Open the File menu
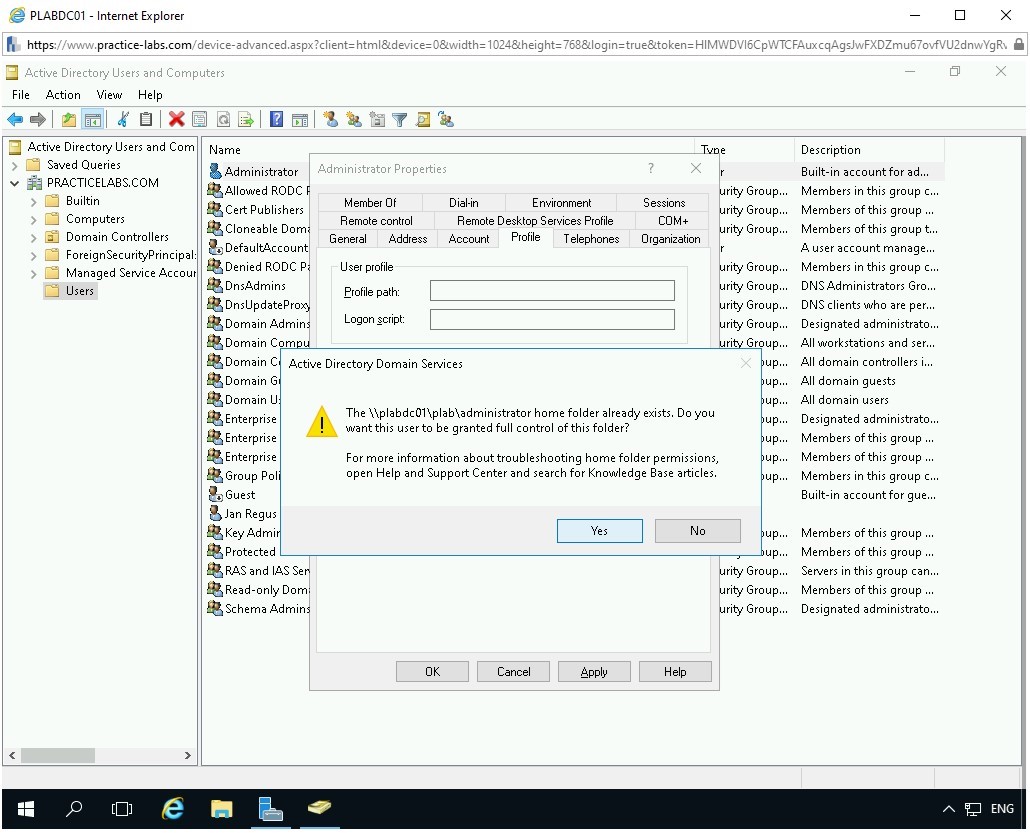1030x833 pixels. [21, 95]
